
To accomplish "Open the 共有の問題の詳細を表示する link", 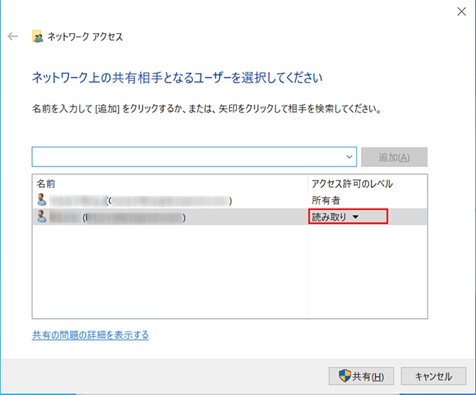I will 90,335.
